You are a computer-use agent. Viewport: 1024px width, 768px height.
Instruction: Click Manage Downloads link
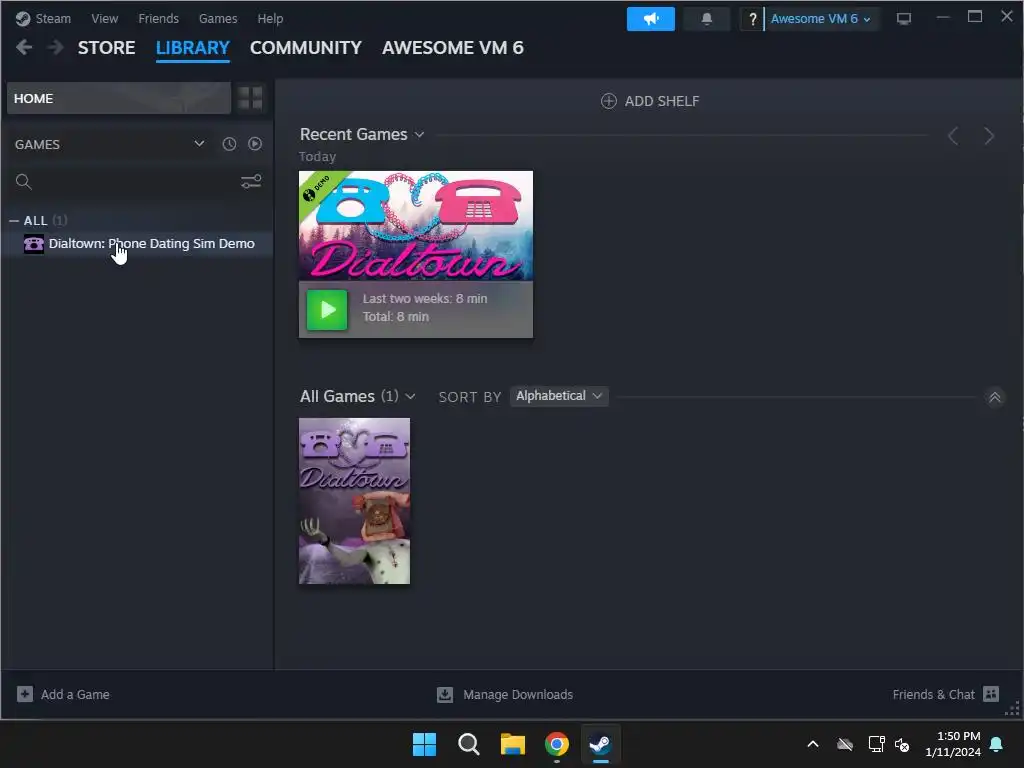(x=518, y=694)
